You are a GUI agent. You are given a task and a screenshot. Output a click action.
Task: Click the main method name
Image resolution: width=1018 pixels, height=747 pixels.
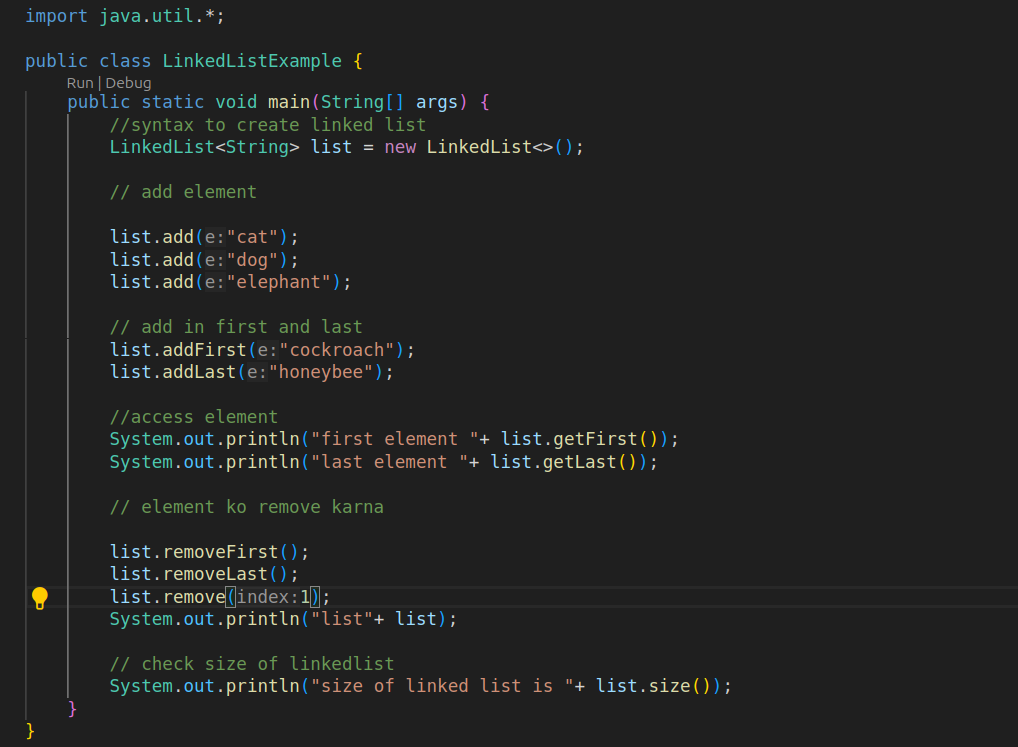(289, 102)
